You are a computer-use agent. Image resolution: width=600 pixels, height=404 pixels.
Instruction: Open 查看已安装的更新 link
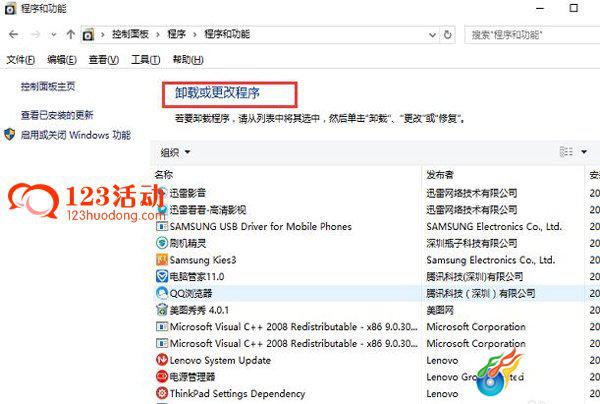(57, 115)
